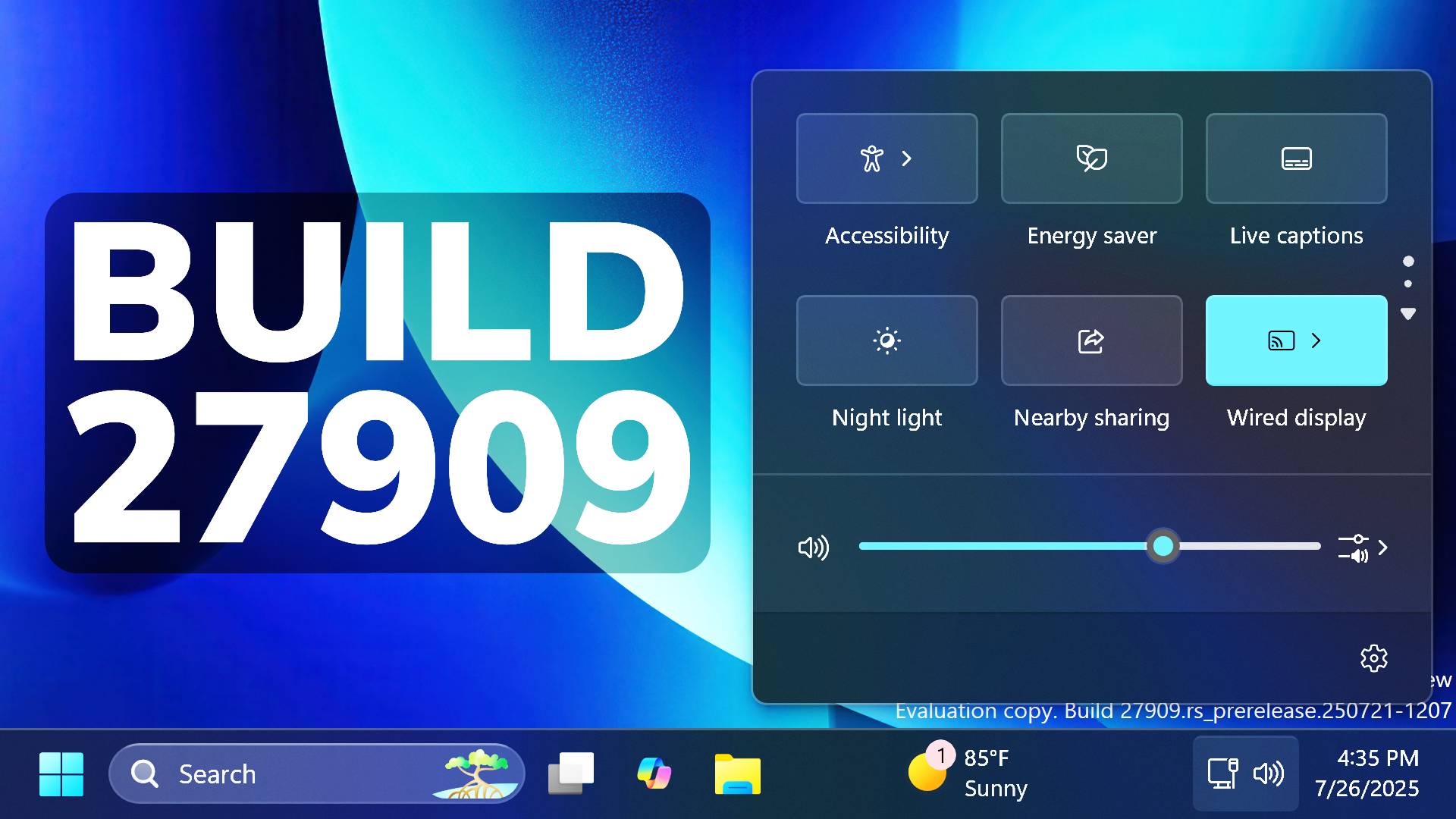The width and height of the screenshot is (1456, 819).
Task: Turn on Live captions
Action: [1296, 158]
